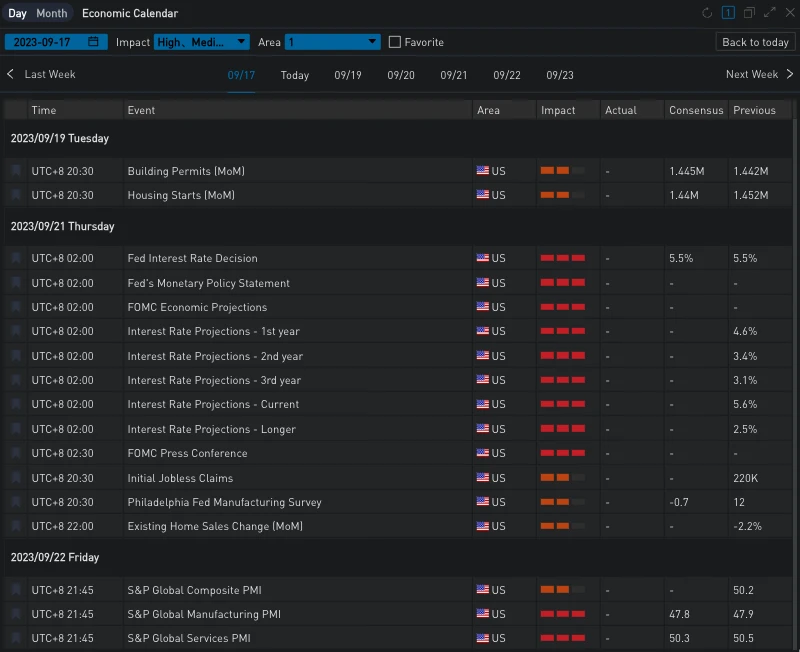Bookmark the Fed Interest Rate Decision event
Viewport: 800px width, 652px height.
pyautogui.click(x=16, y=258)
